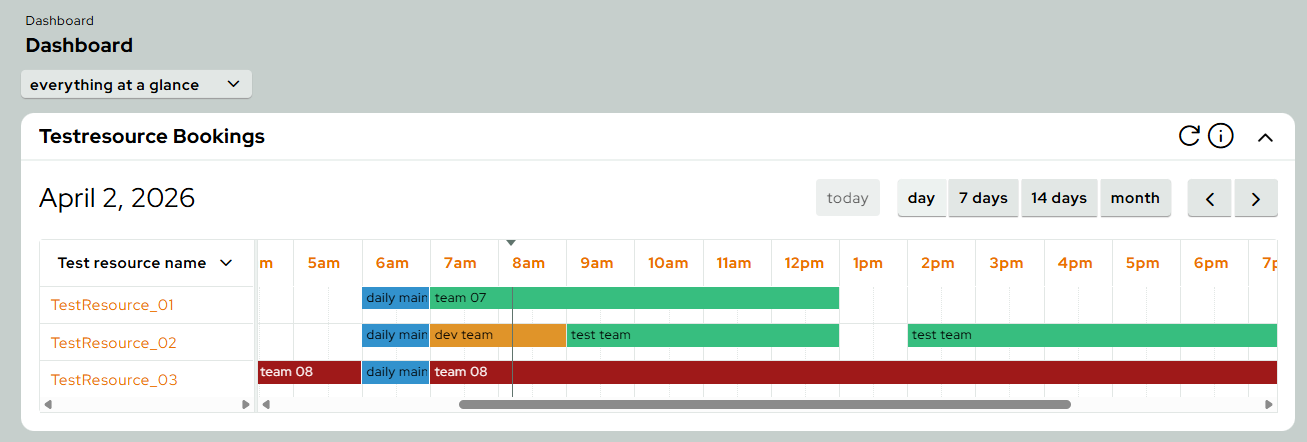This screenshot has height=442, width=1307.
Task: Click the timeline horizontal scrollbar thumb
Action: (x=765, y=405)
